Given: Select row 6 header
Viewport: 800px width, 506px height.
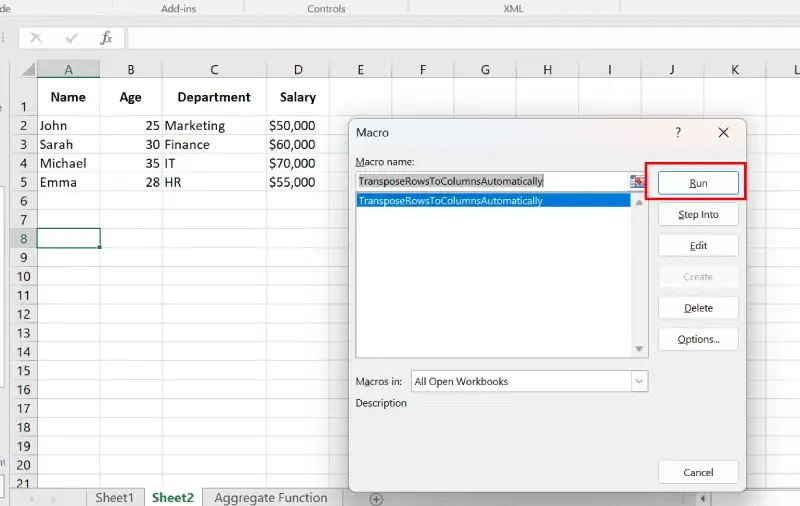Looking at the screenshot, I should [x=23, y=201].
